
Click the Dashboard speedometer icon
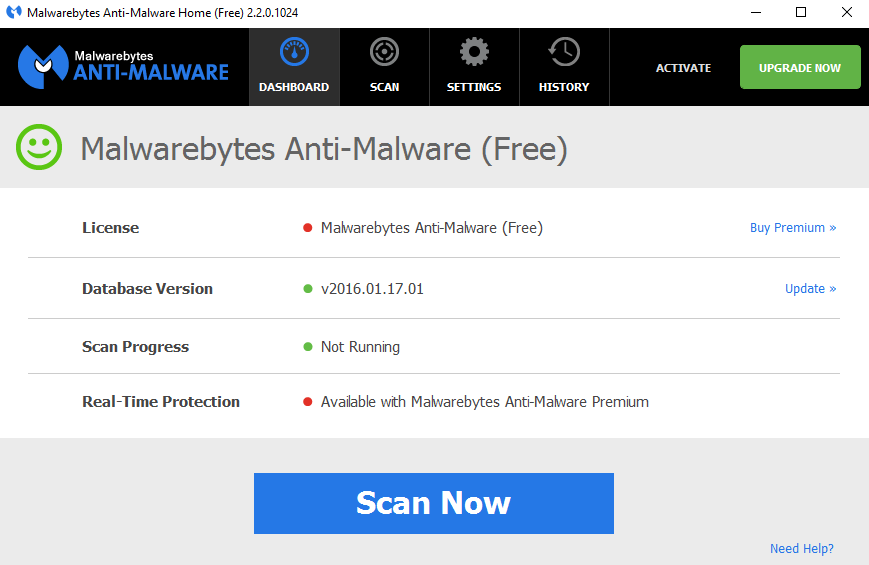click(294, 52)
